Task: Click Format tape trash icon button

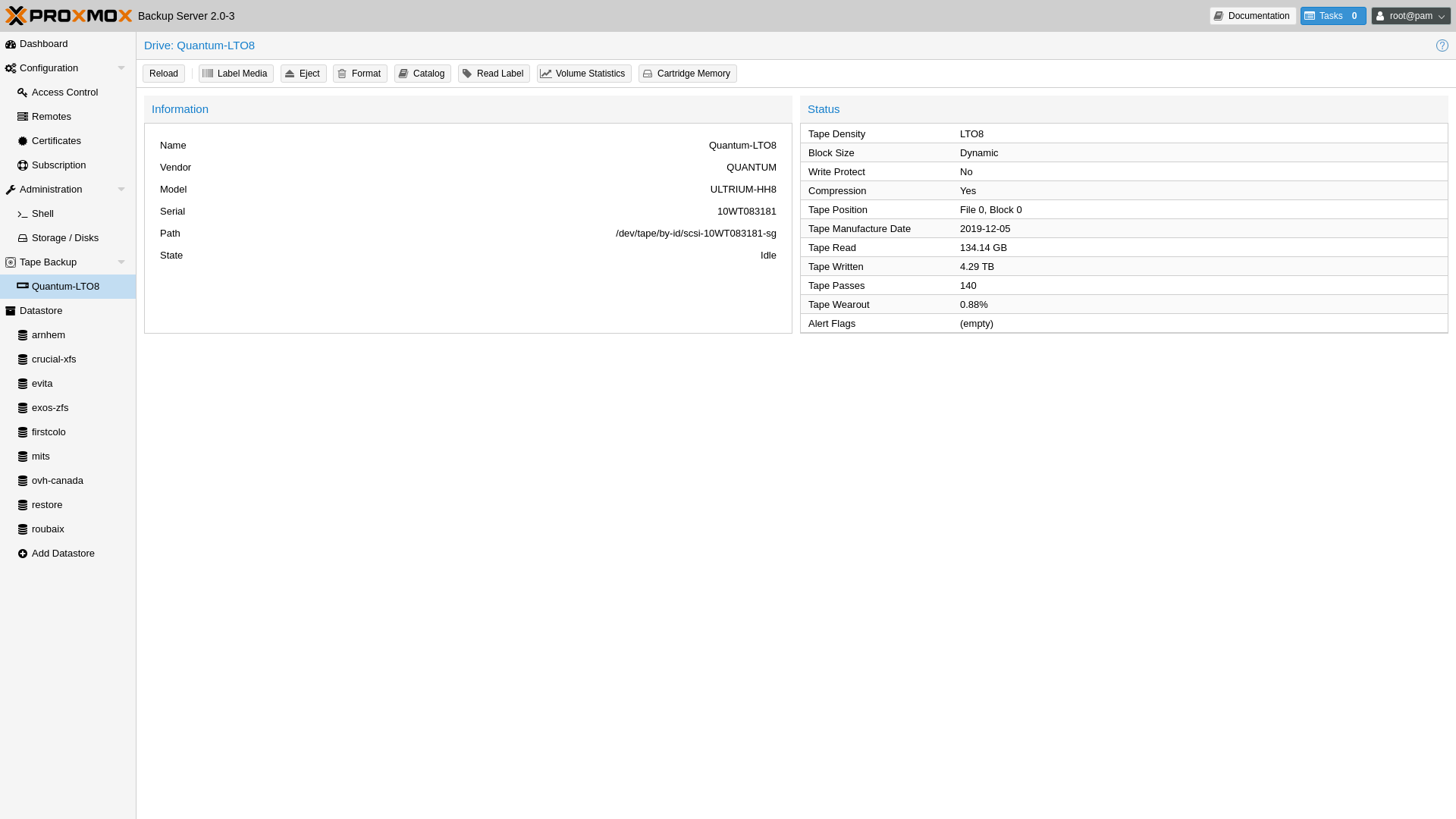Action: coord(359,74)
